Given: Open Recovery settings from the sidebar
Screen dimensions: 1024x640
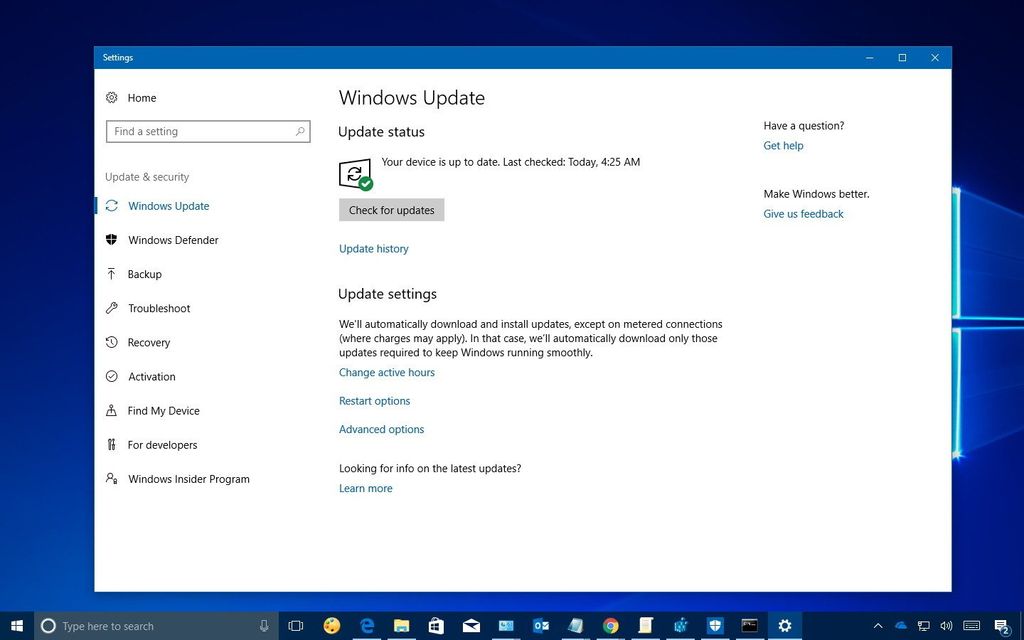Looking at the screenshot, I should coord(149,342).
